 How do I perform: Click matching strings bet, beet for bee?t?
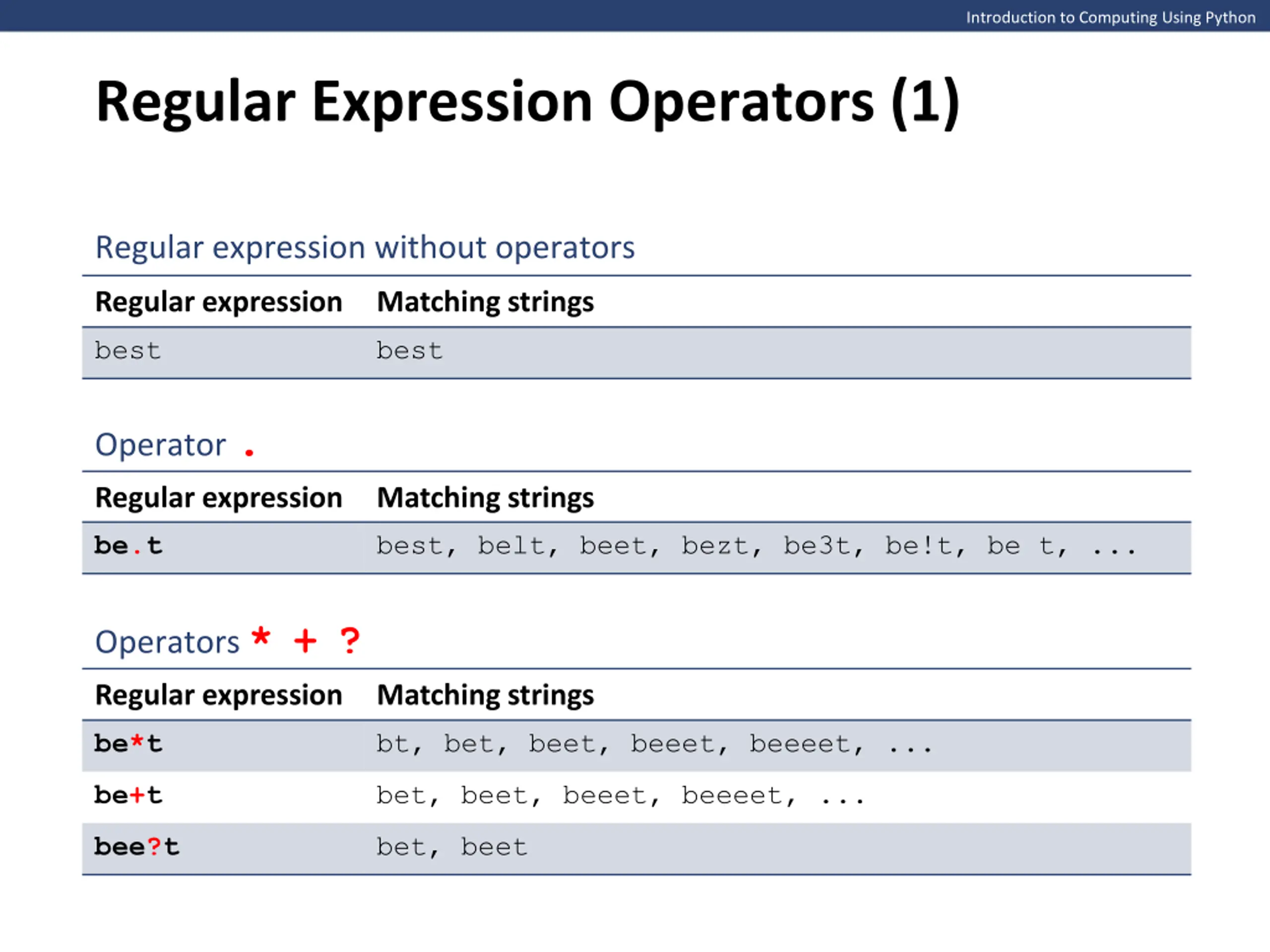(452, 847)
